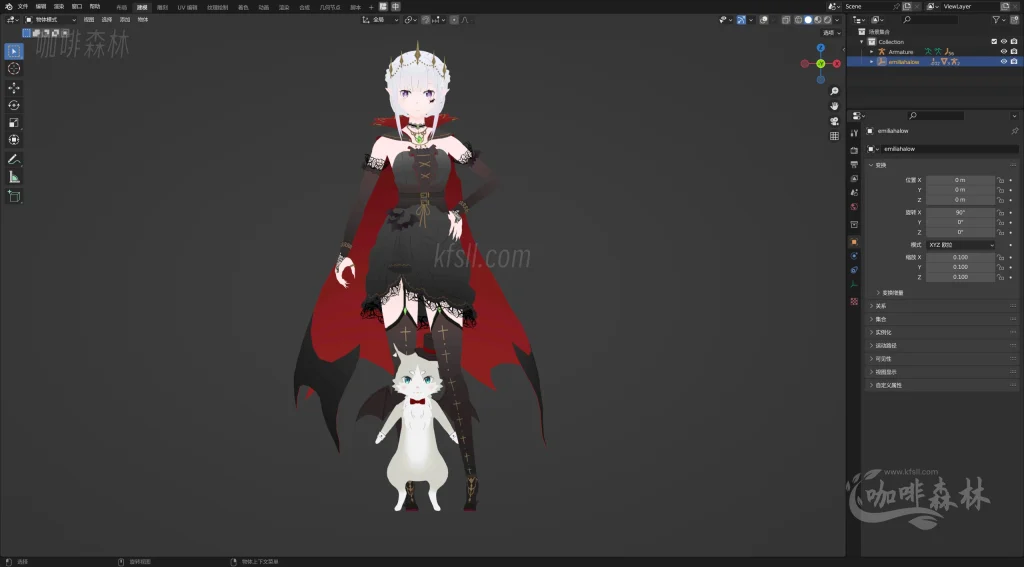This screenshot has height=567, width=1024.
Task: Switch to the Sculpting workspace tab
Action: 163,7
